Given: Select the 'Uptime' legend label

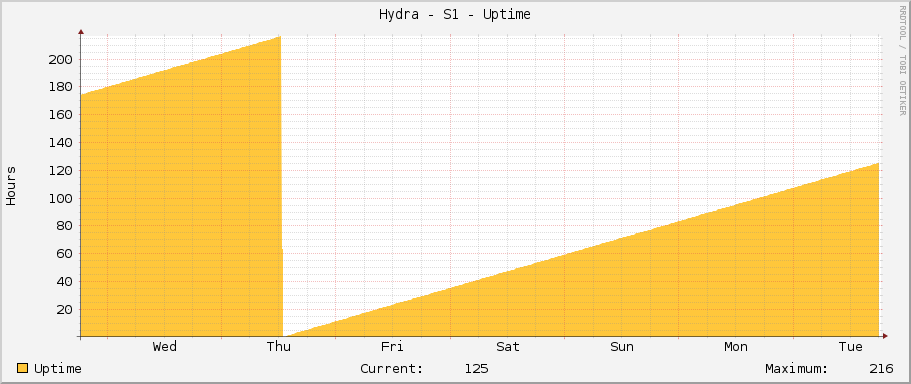Looking at the screenshot, I should pos(58,369).
